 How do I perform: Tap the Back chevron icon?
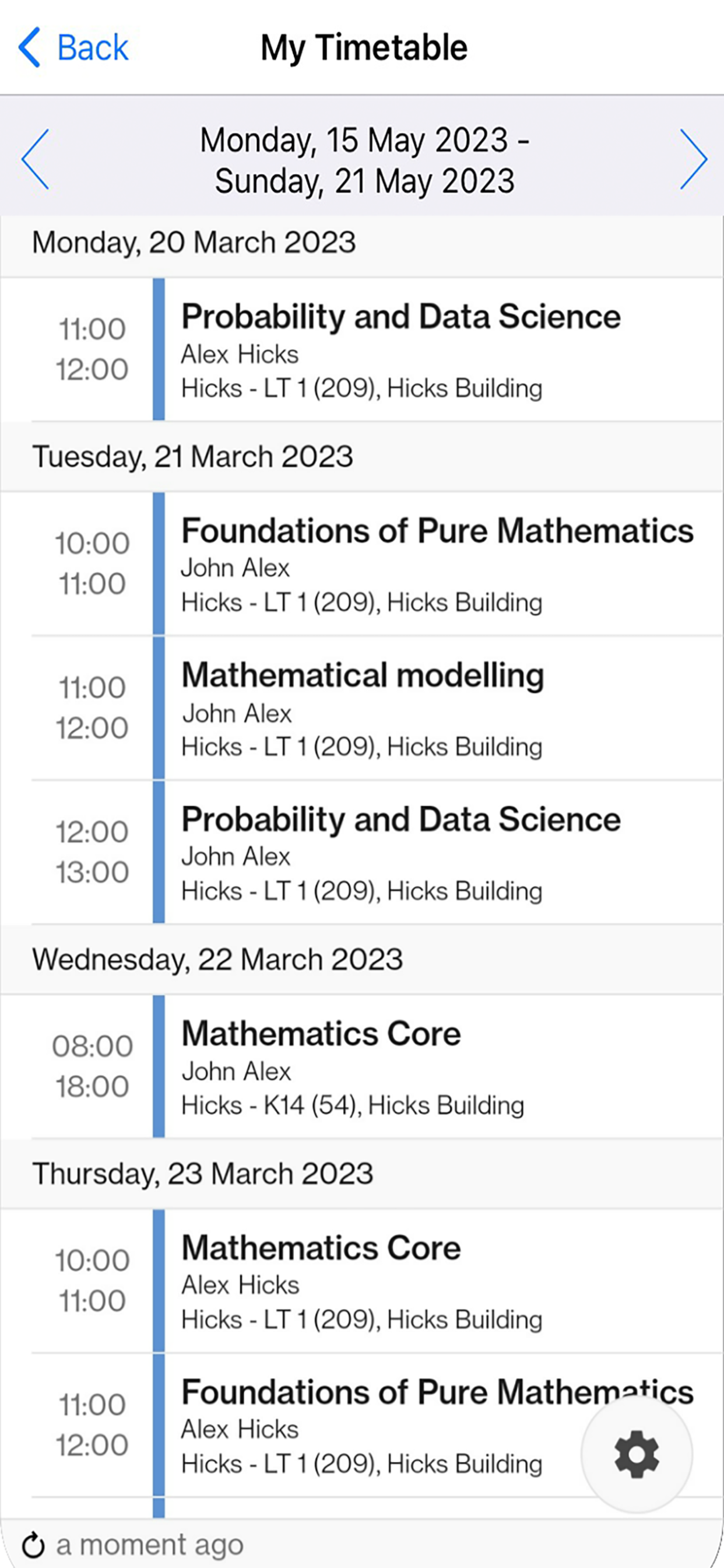[x=30, y=47]
